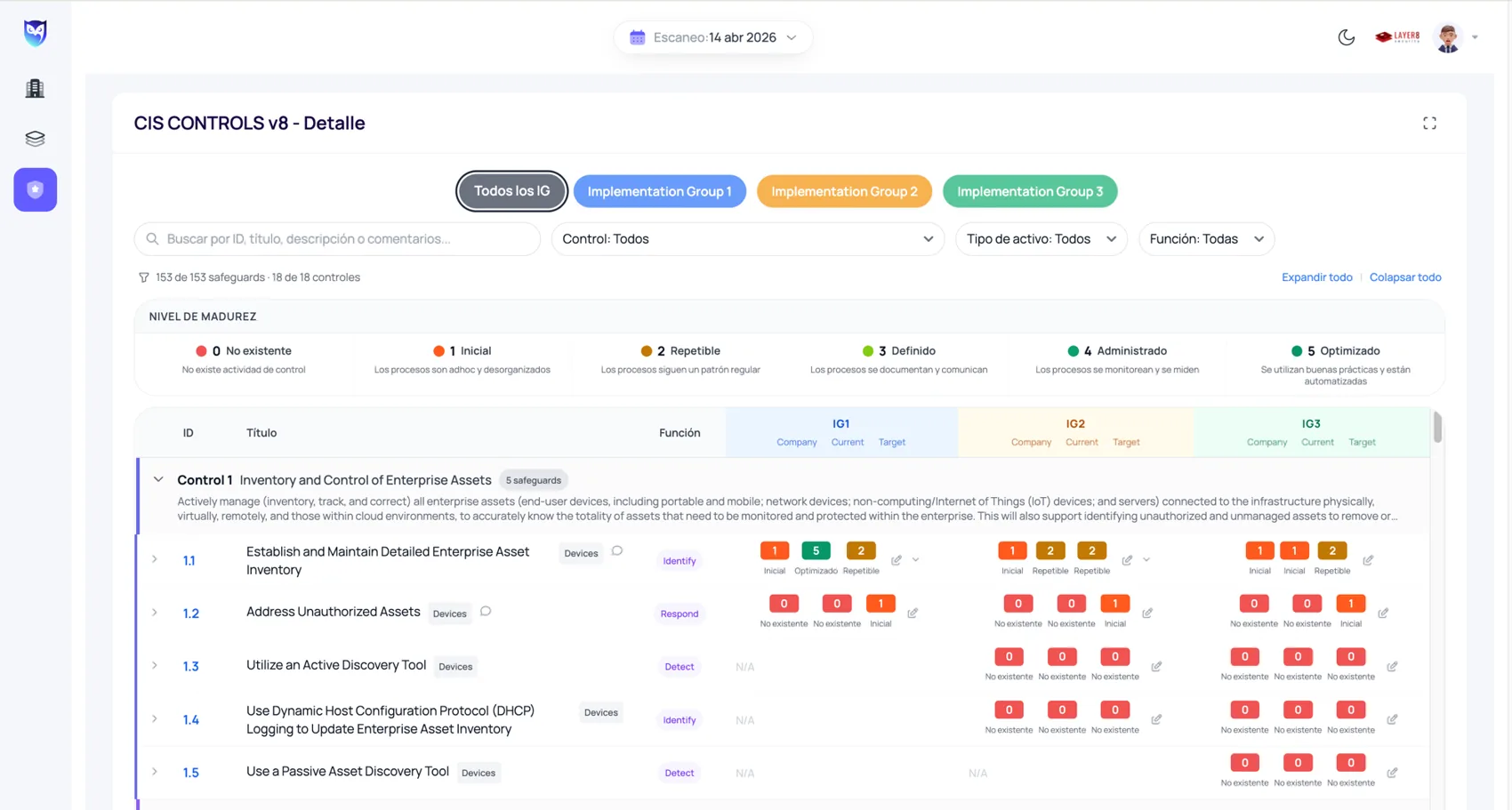
Task: Click Colapsar todo link
Action: pos(1405,277)
